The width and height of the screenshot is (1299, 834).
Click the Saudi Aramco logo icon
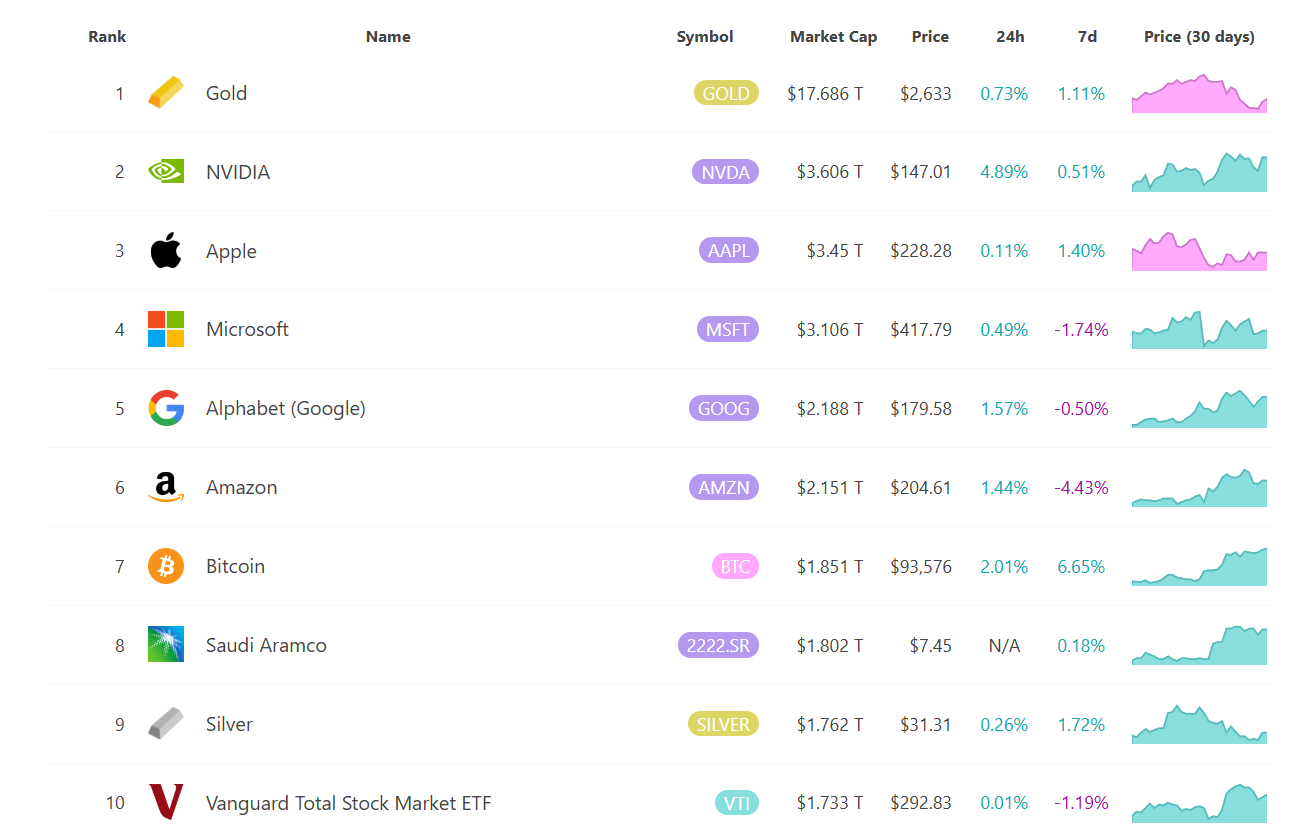[166, 645]
